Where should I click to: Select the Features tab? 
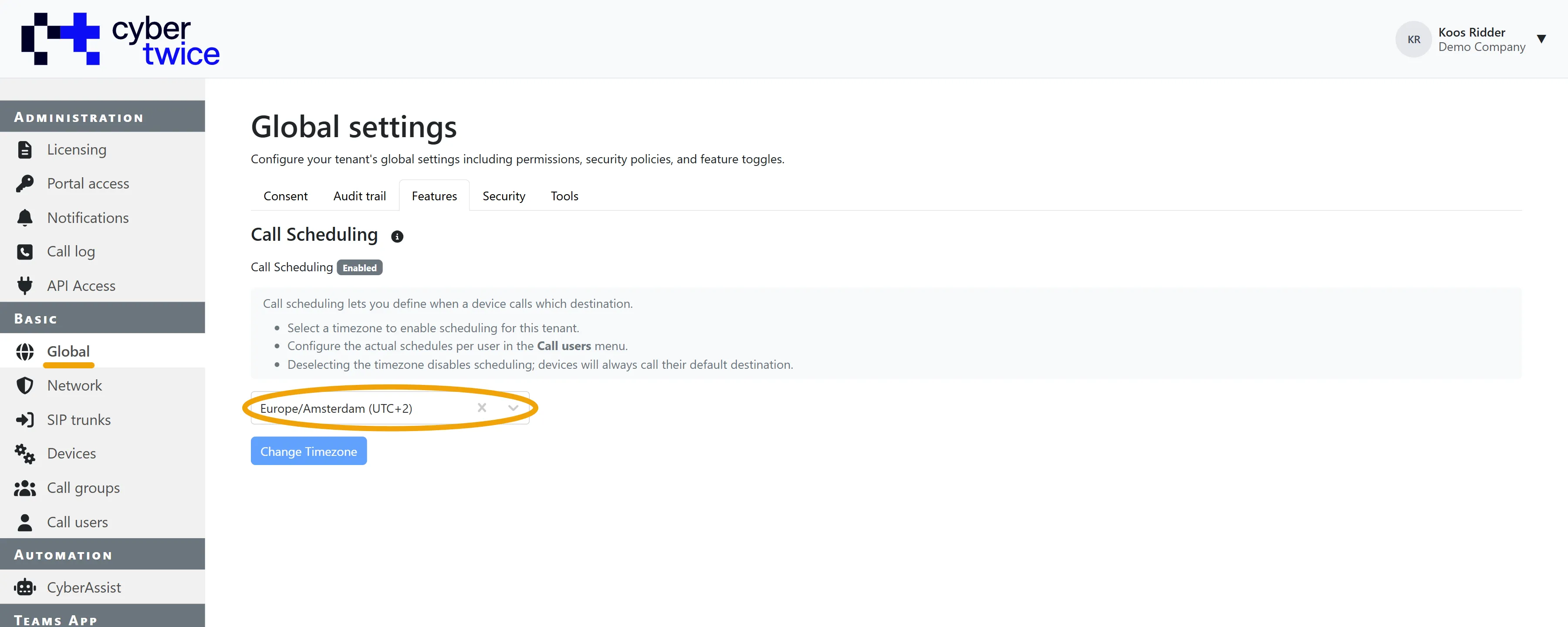tap(434, 196)
